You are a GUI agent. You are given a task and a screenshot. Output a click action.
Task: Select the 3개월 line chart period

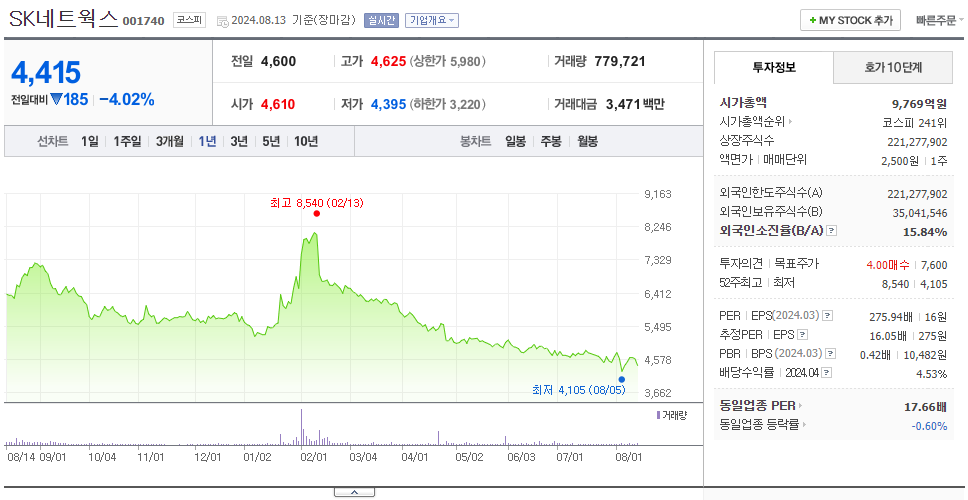pos(170,141)
